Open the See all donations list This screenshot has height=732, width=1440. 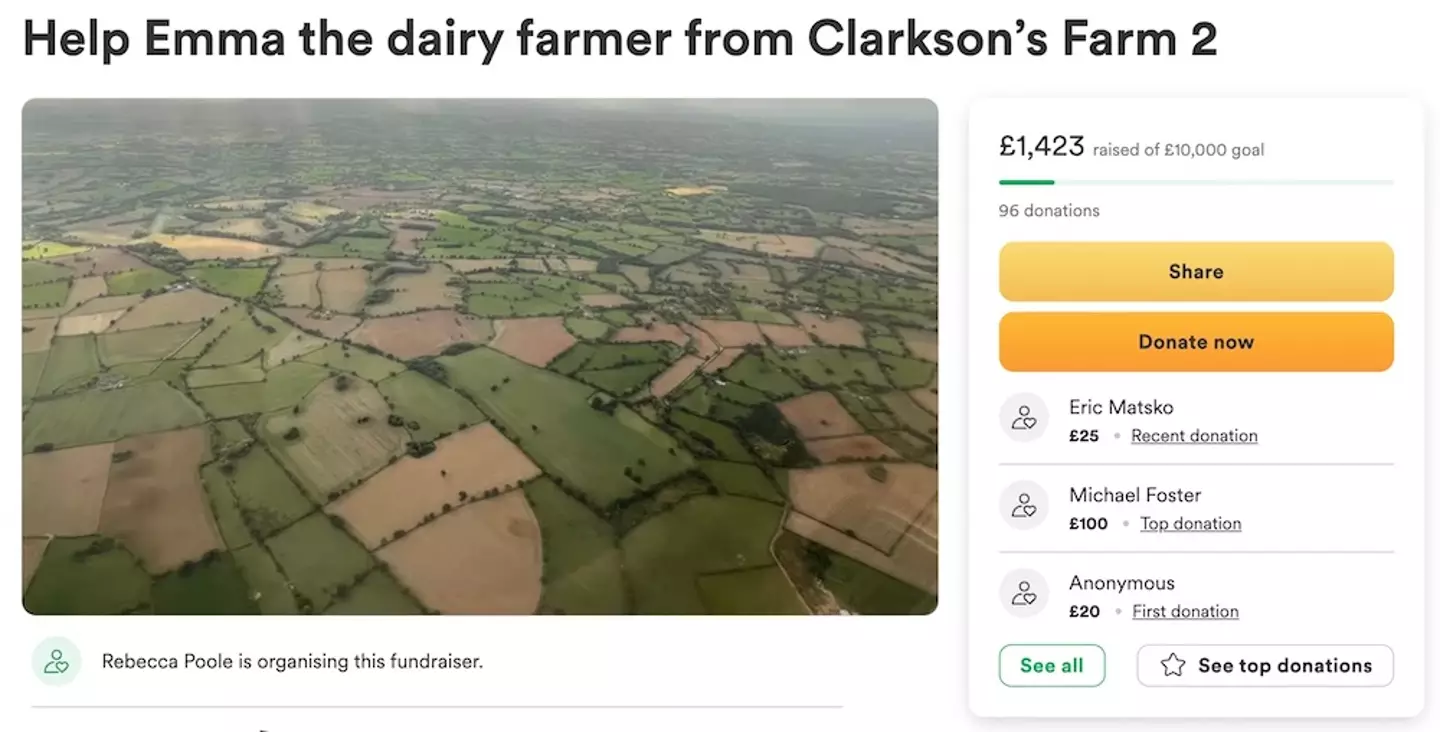1051,666
